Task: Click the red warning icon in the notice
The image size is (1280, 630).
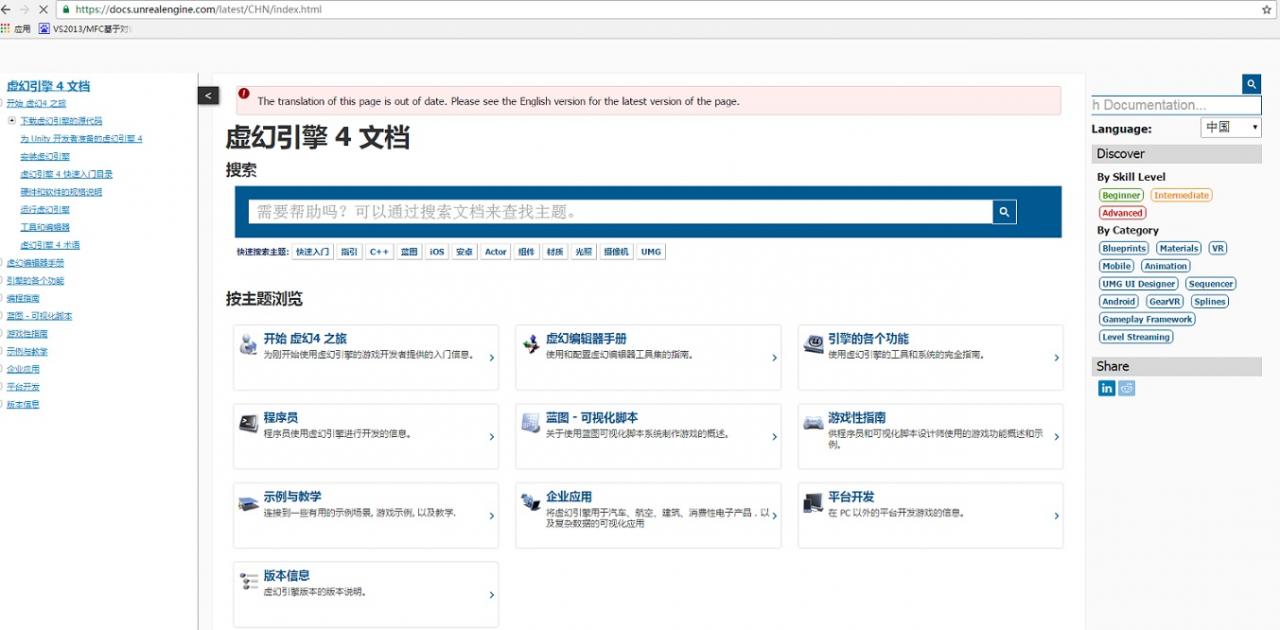Action: point(244,94)
